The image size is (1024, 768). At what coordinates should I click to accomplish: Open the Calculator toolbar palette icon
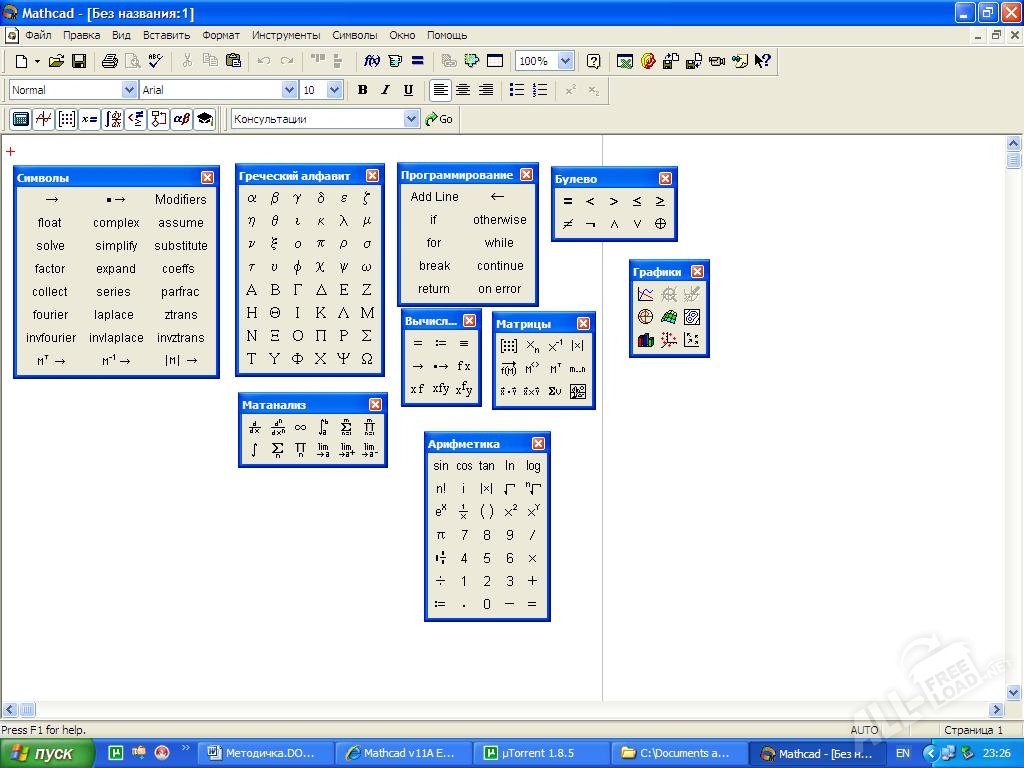click(x=20, y=119)
